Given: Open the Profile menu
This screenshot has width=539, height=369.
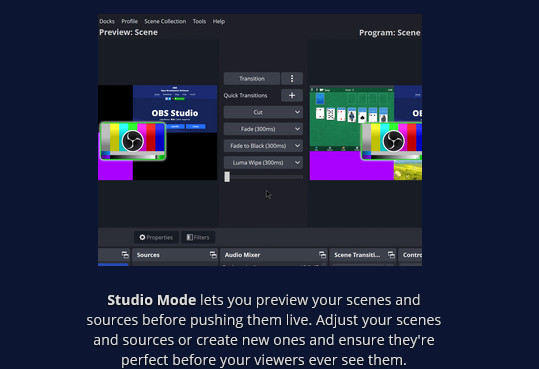Looking at the screenshot, I should tap(129, 21).
